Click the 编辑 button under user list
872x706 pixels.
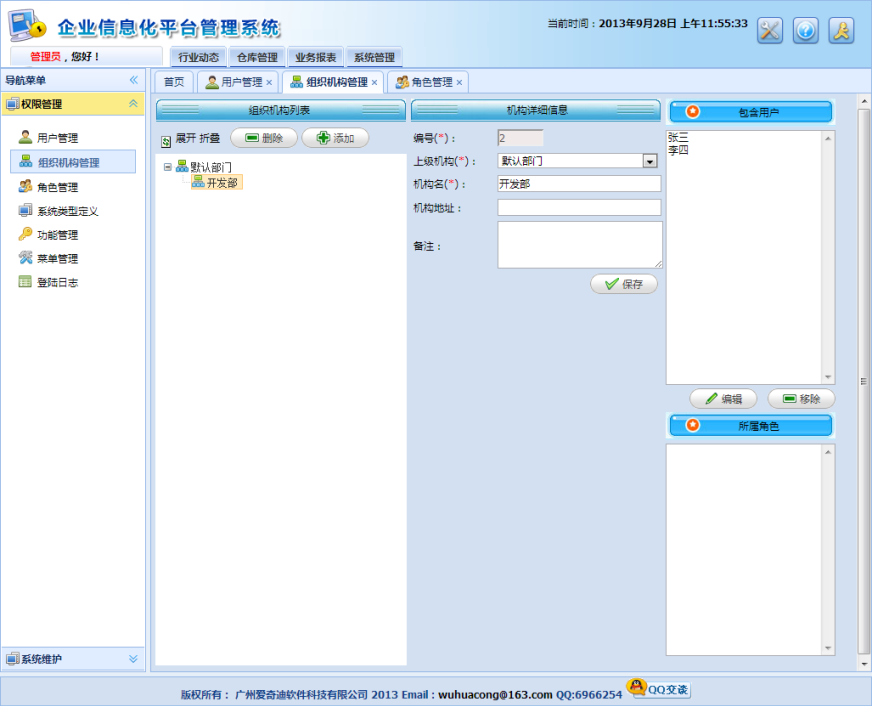724,399
